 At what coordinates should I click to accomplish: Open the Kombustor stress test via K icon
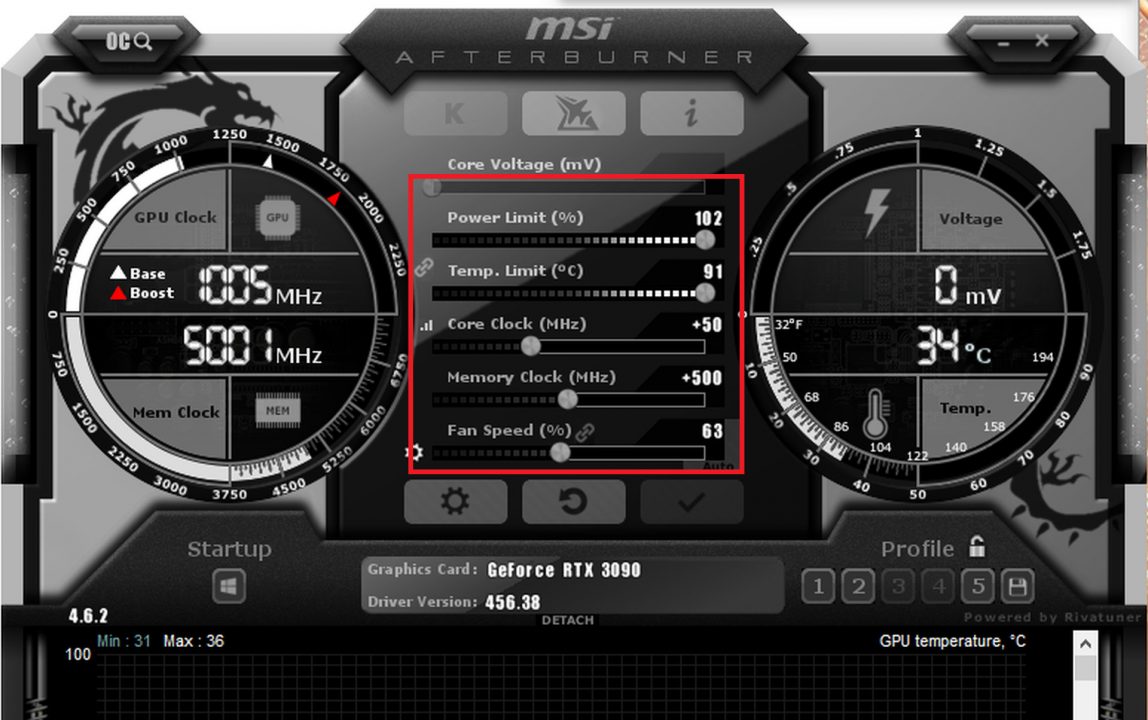[456, 112]
